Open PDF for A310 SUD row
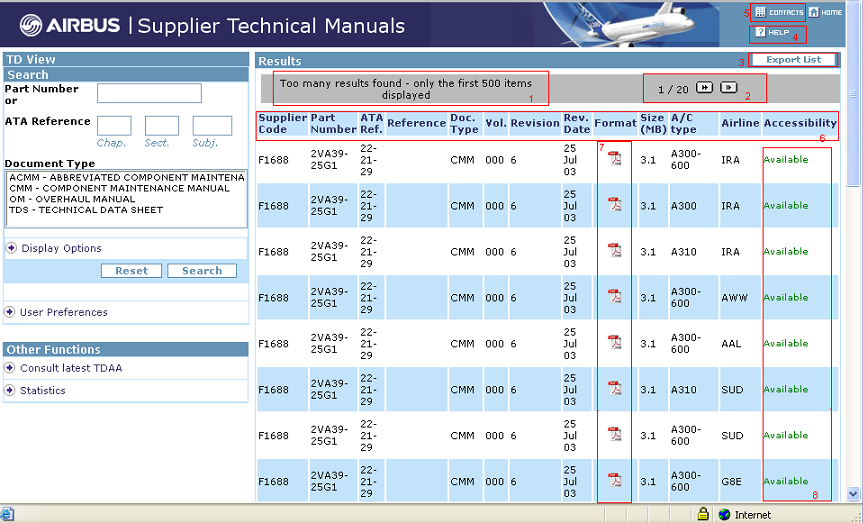The width and height of the screenshot is (863, 523). click(x=614, y=388)
